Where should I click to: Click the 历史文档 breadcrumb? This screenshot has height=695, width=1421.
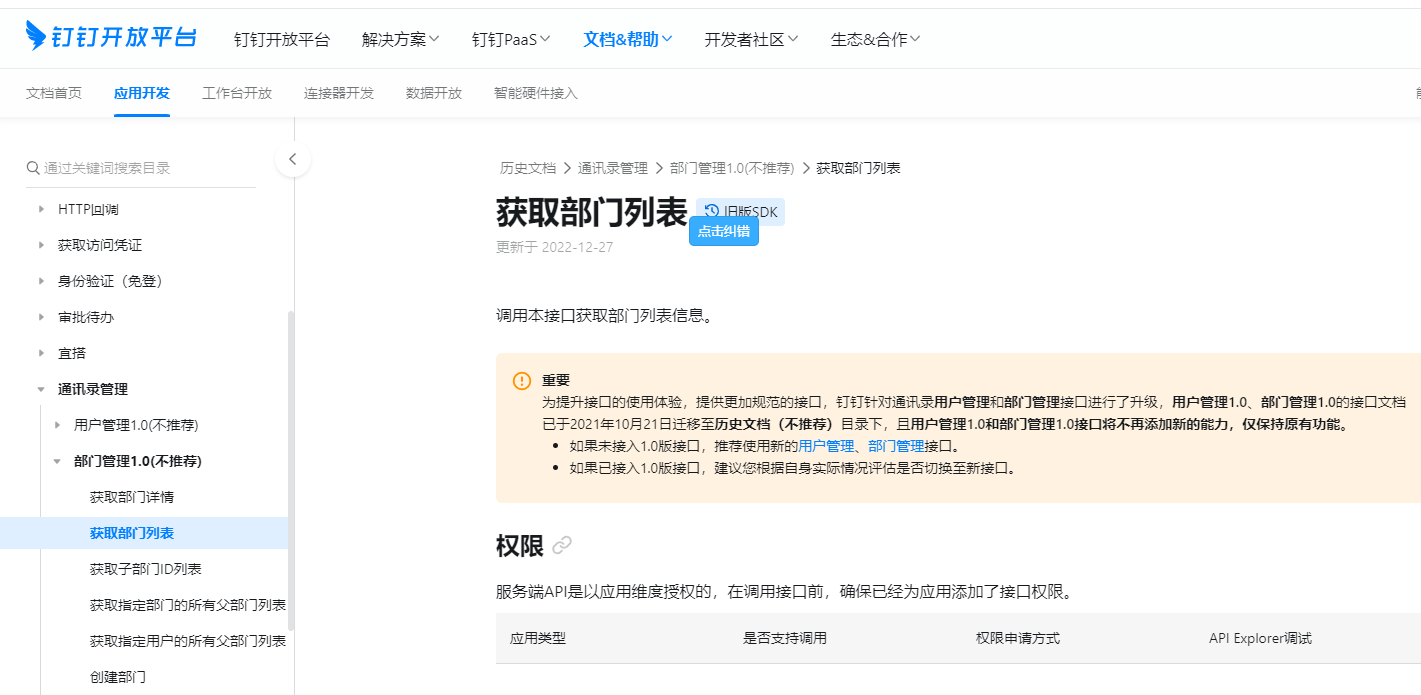[x=528, y=168]
